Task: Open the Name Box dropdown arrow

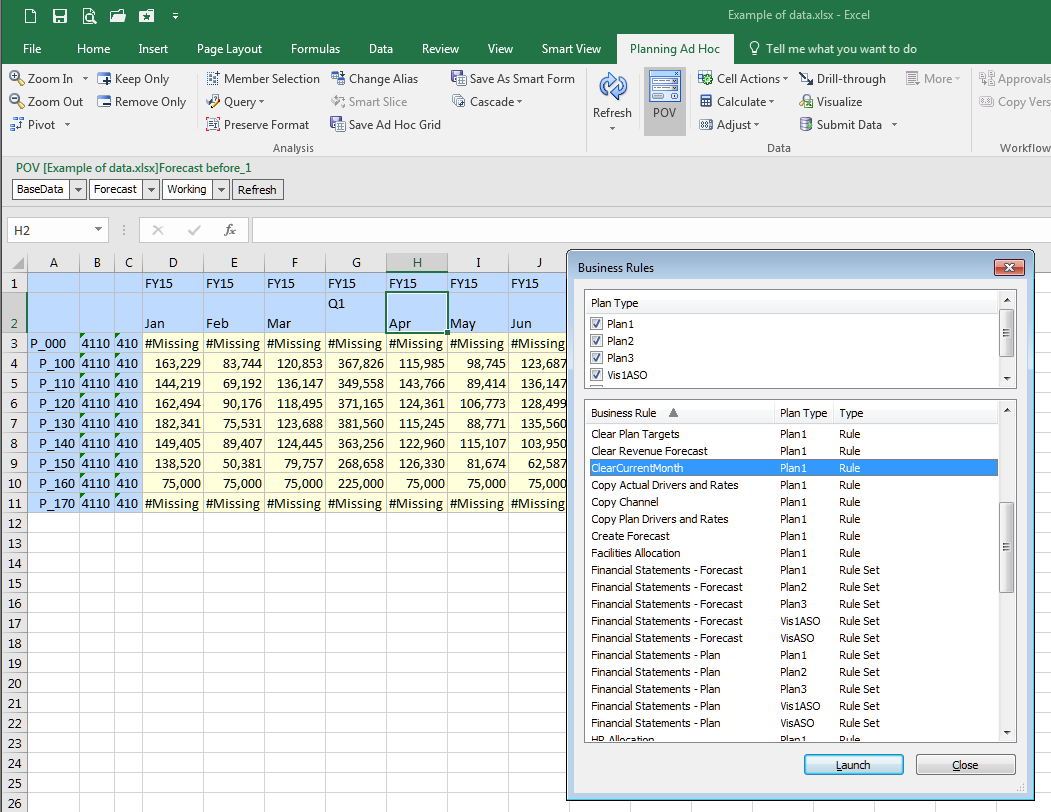Action: tap(98, 230)
